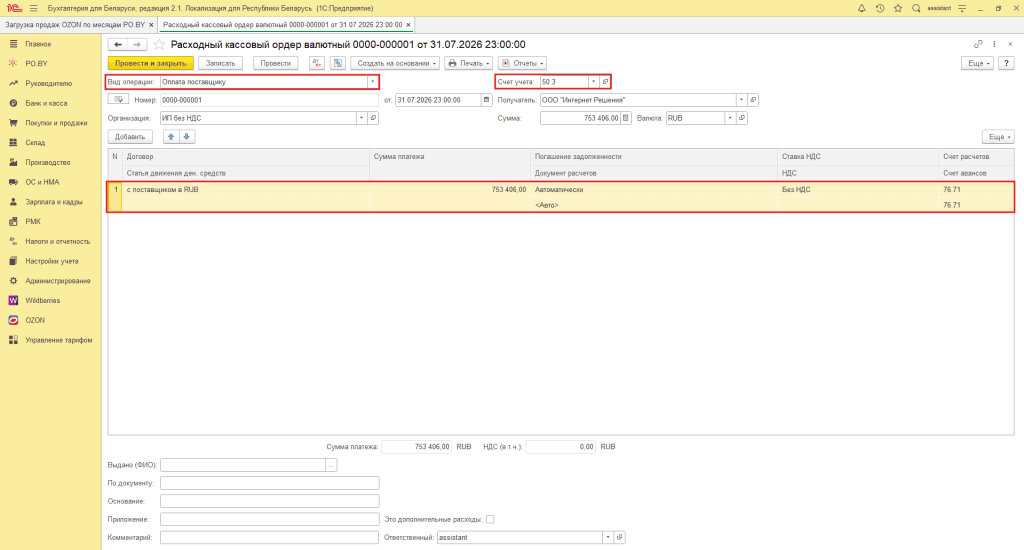Open table Еще menu above grid
The image size is (1024, 550).
point(998,137)
